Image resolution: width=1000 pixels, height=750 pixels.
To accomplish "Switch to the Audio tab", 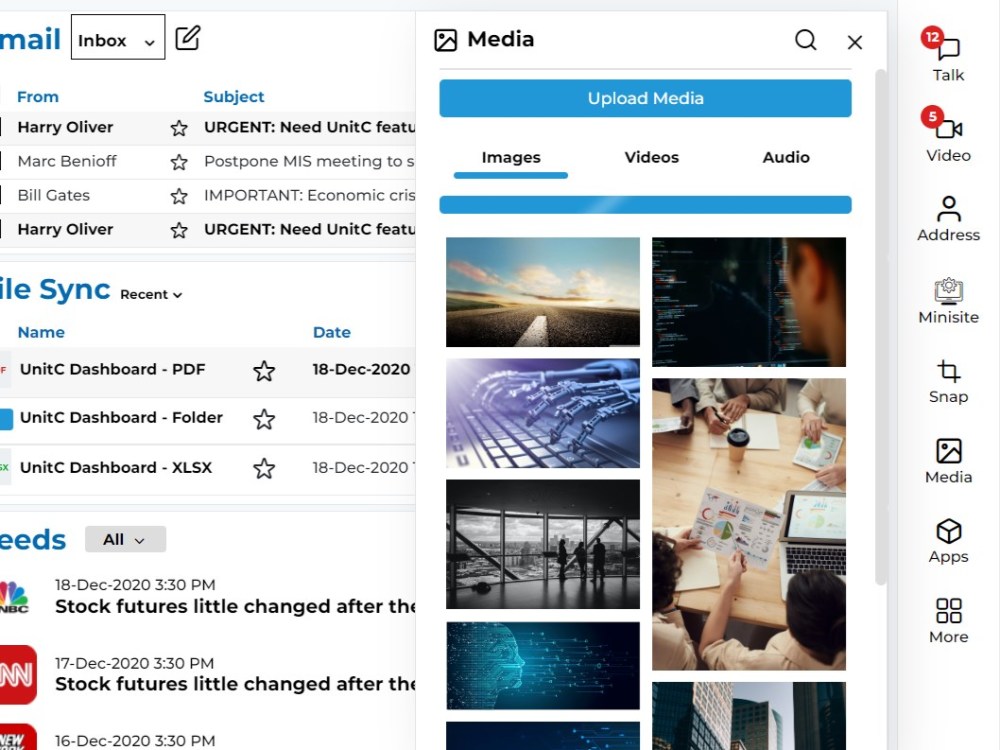I will (x=786, y=158).
